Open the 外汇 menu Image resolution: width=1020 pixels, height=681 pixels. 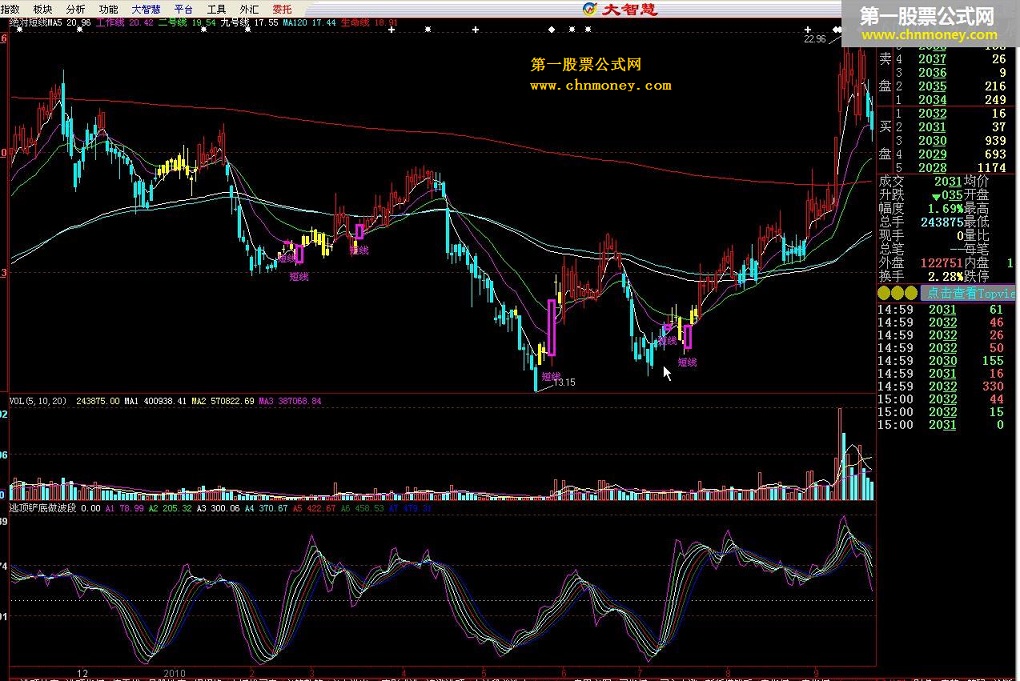pyautogui.click(x=249, y=9)
